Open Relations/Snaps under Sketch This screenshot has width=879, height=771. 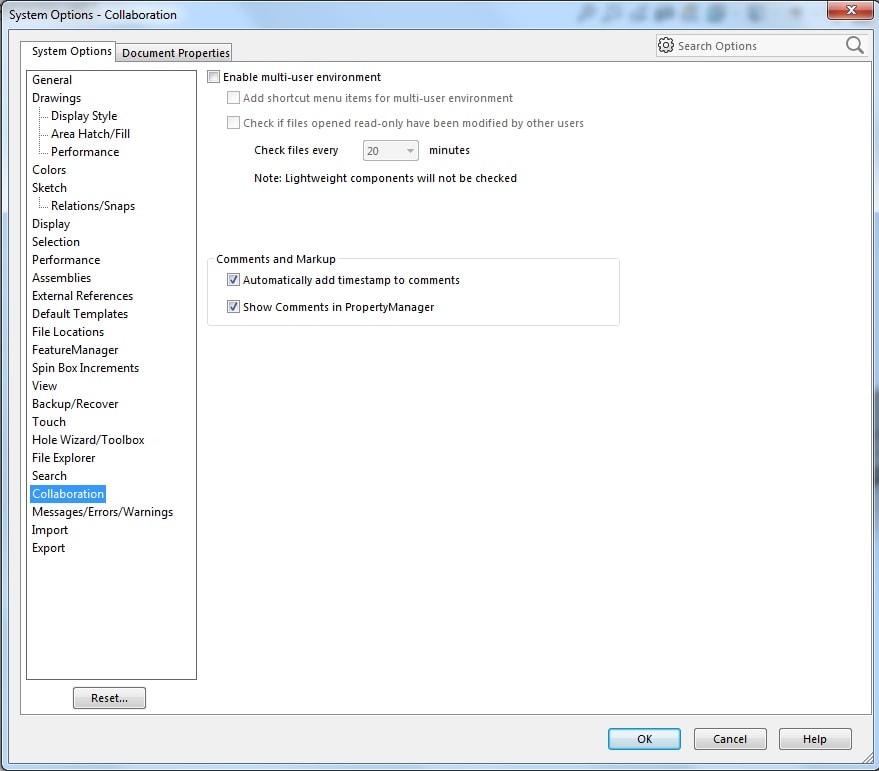pos(93,206)
